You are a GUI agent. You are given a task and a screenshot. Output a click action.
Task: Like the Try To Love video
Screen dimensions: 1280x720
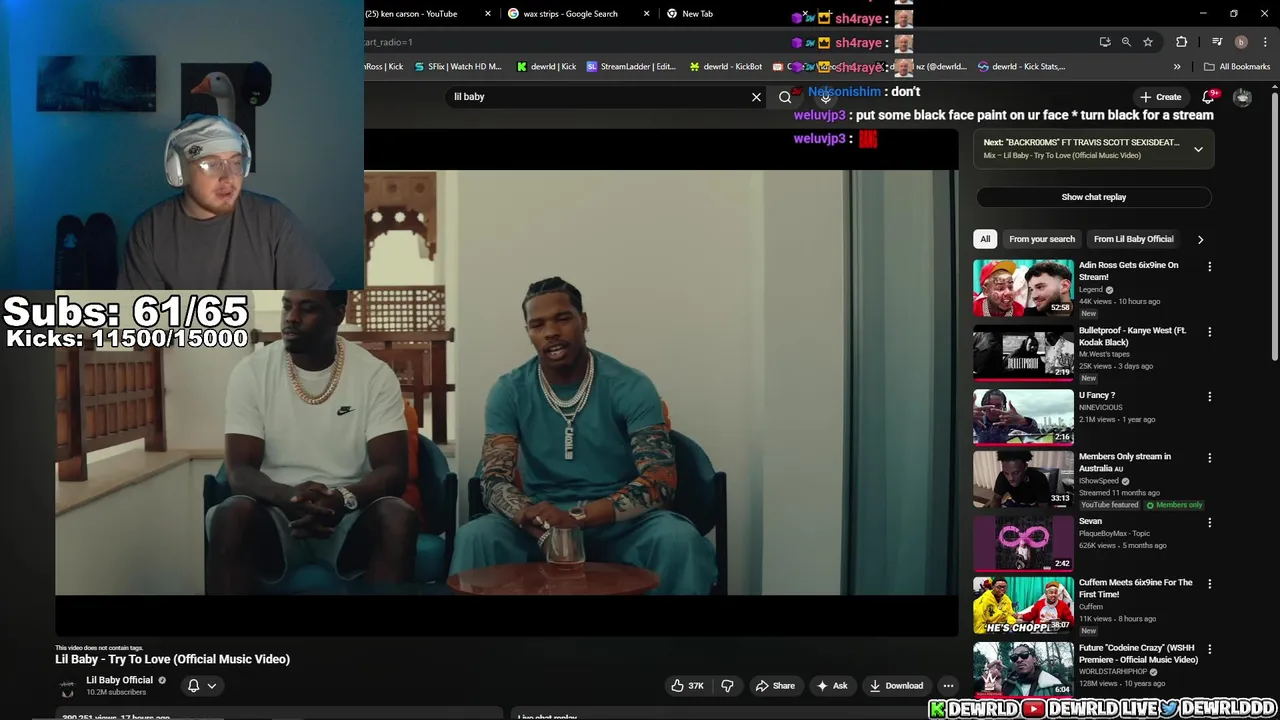[686, 686]
